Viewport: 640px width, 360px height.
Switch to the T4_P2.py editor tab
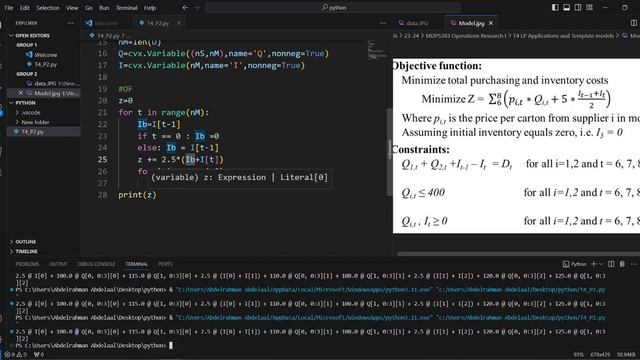tap(158, 23)
